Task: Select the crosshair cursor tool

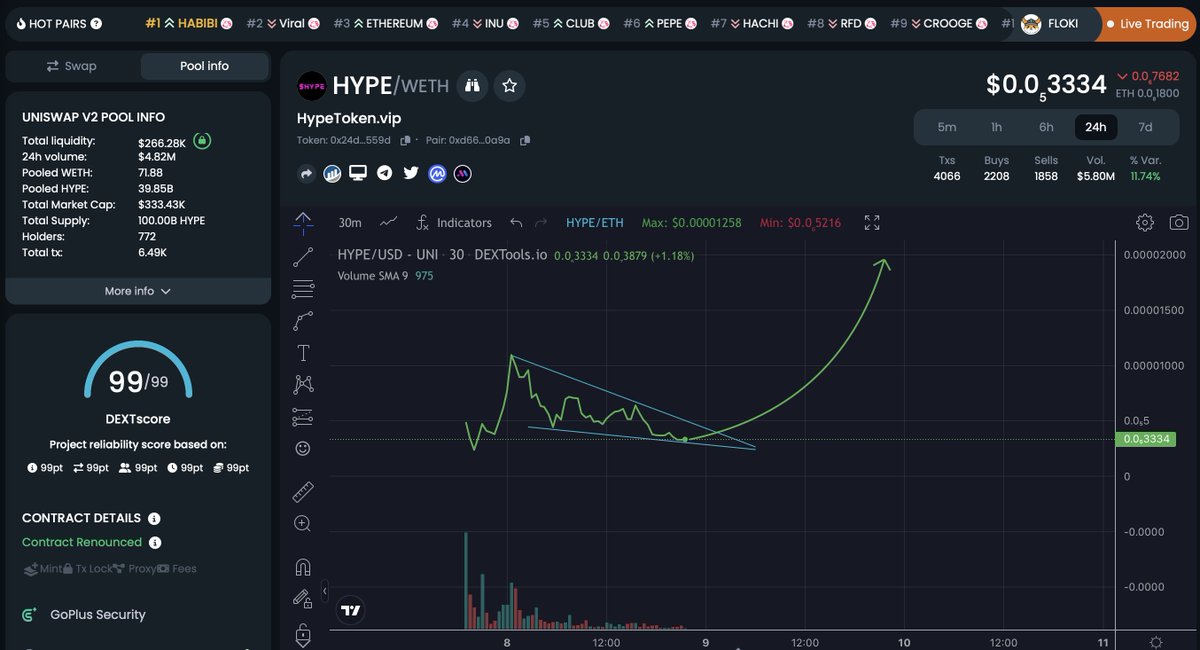Action: click(303, 223)
